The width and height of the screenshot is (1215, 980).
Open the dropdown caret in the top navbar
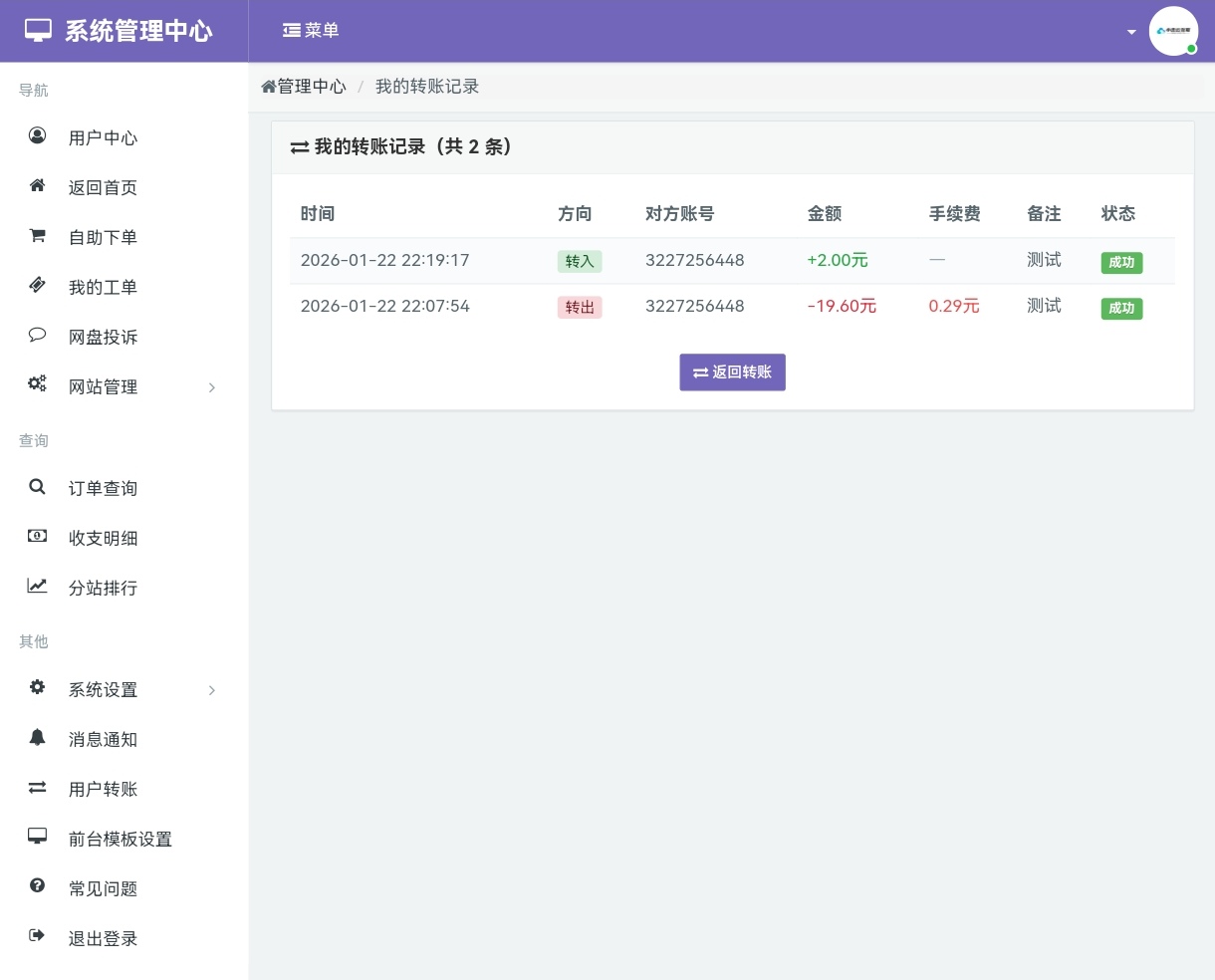coord(1131,31)
